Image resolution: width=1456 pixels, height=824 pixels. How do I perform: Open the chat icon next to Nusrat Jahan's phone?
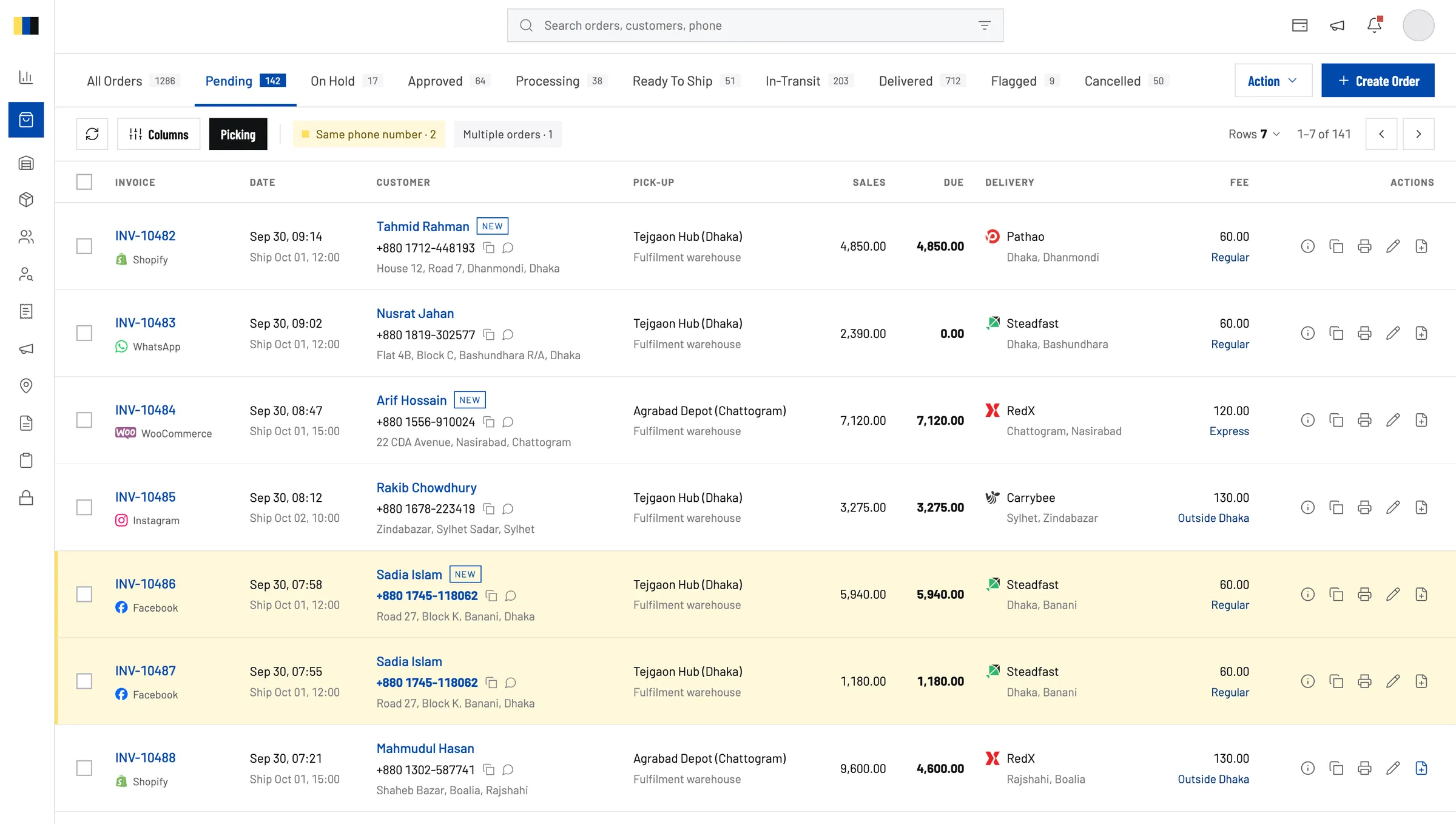coord(508,334)
